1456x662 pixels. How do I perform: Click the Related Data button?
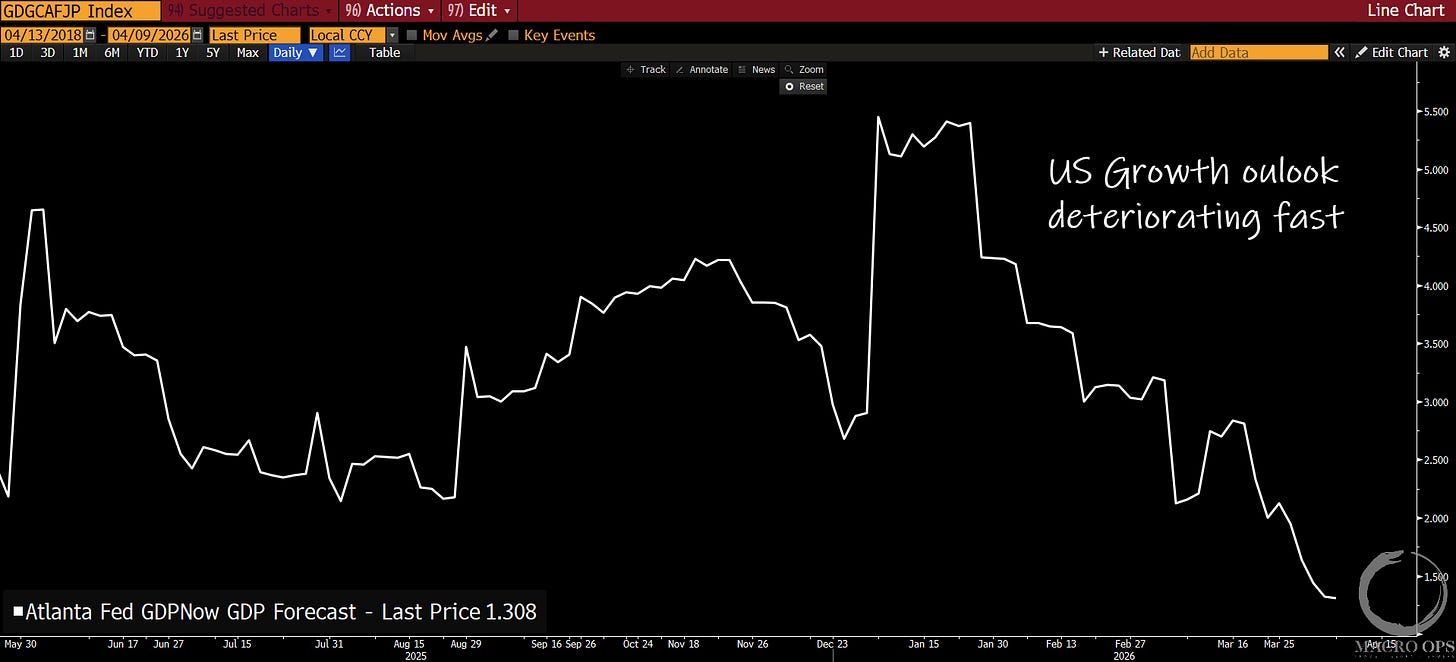(1139, 52)
